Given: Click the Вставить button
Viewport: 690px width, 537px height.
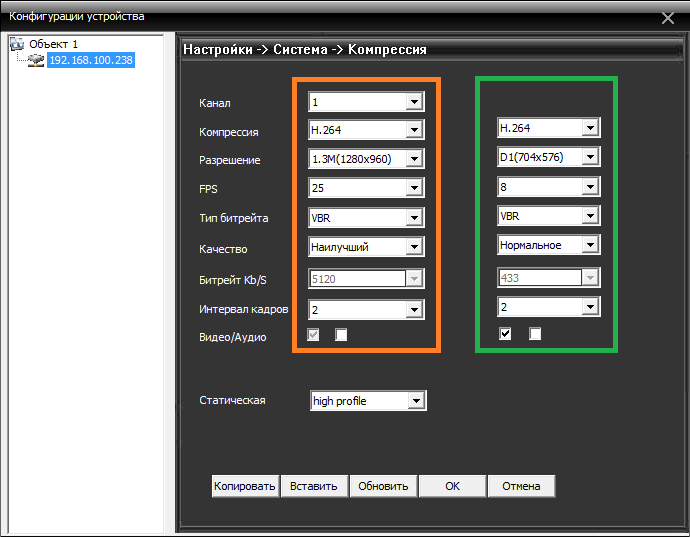Looking at the screenshot, I should click(314, 486).
